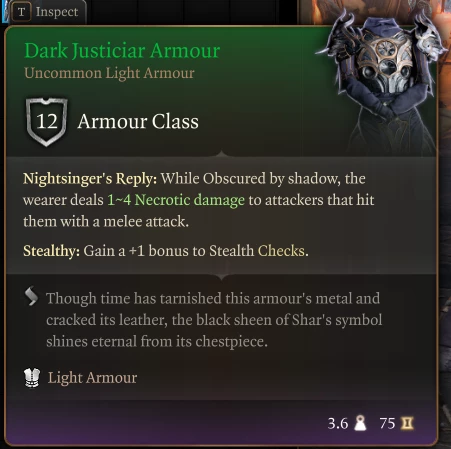Click the Armour Class label text
This screenshot has height=449, width=451.
coord(138,122)
